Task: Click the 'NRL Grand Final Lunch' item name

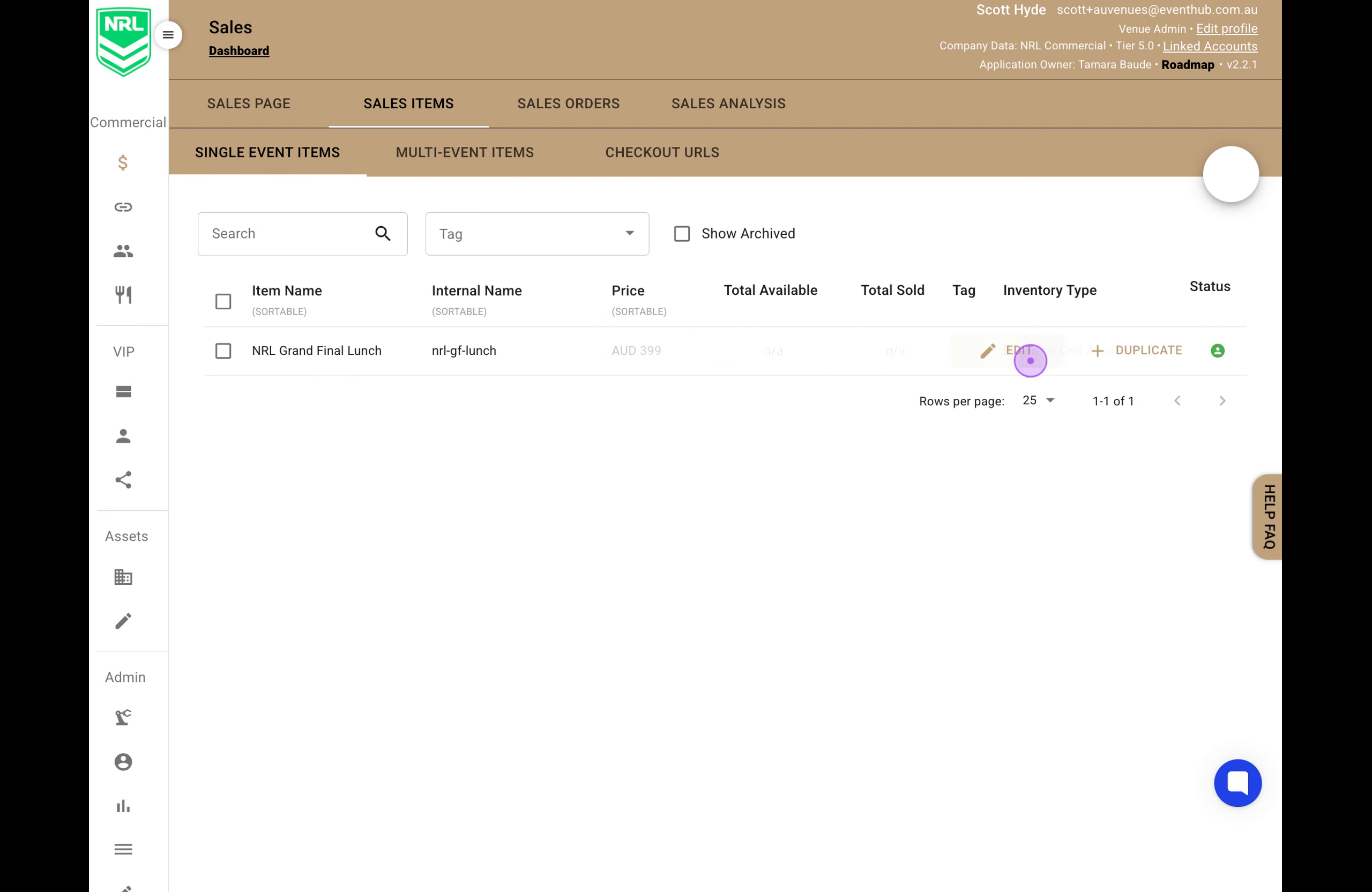Action: pos(317,351)
